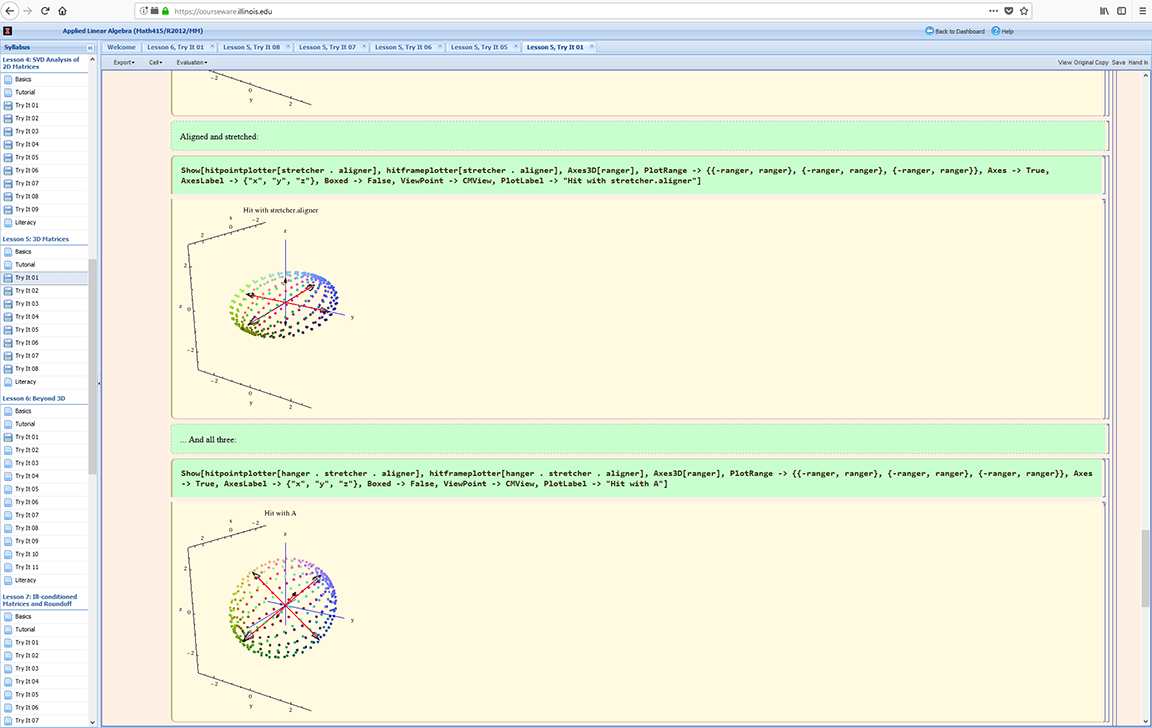Show the library sidebar icon
The height and width of the screenshot is (728, 1152).
1104,11
